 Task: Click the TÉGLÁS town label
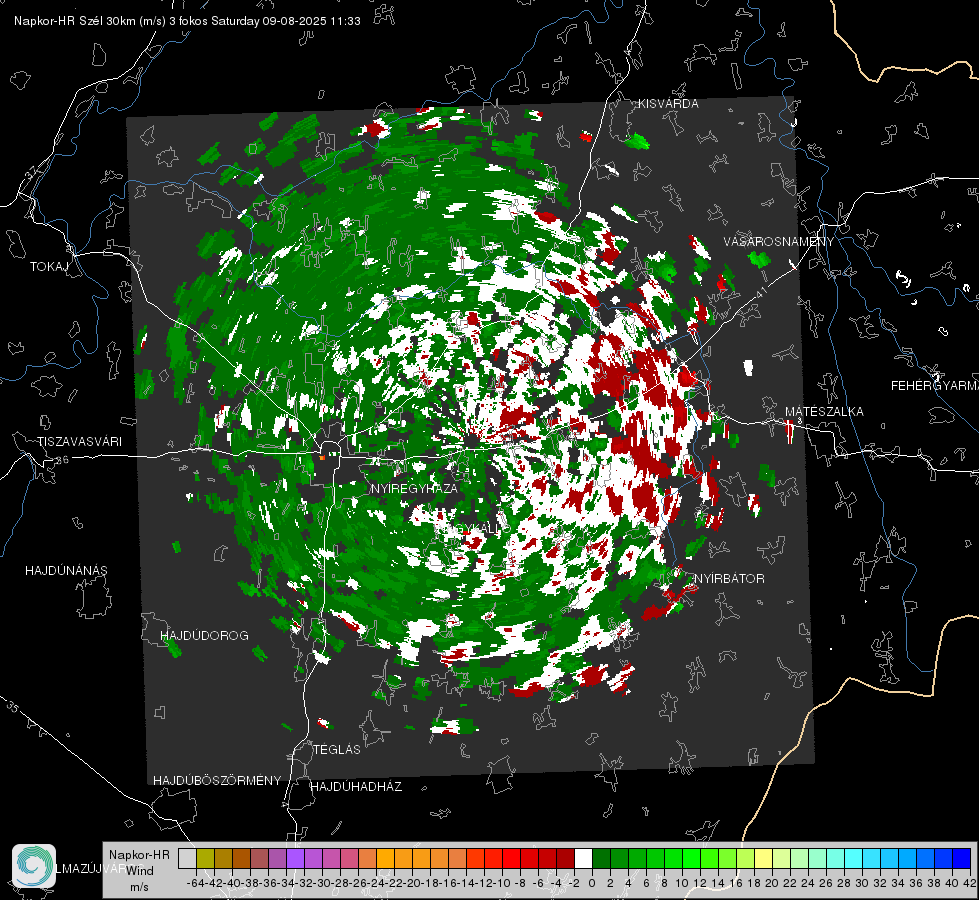[x=337, y=750]
